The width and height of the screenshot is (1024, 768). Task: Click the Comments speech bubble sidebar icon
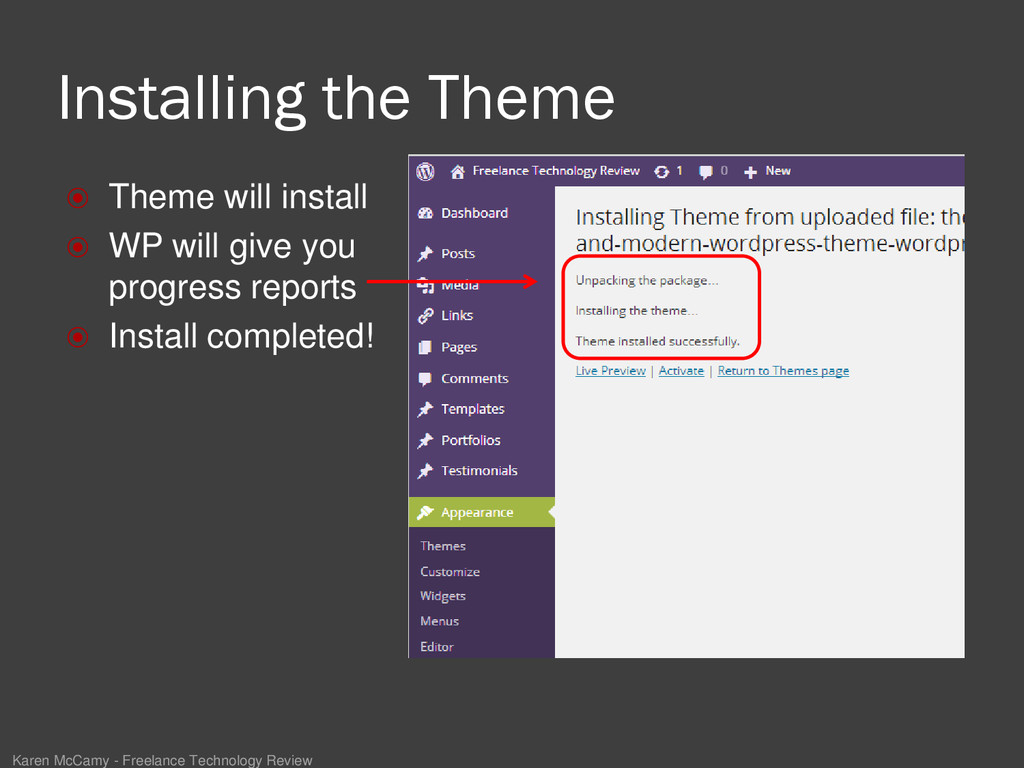coord(425,379)
